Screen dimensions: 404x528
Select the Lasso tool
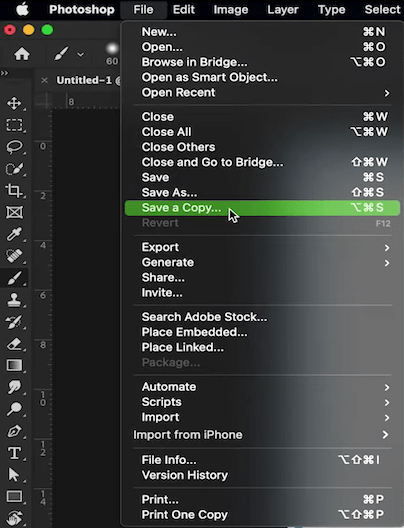[x=14, y=147]
